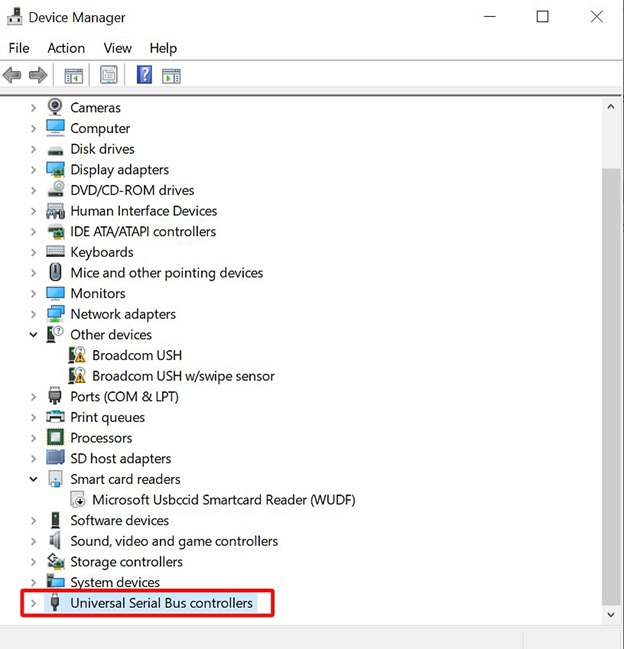This screenshot has width=624, height=649.
Task: Click warning icon beside Broadcom USH w/swipe sensor
Action: click(x=77, y=375)
